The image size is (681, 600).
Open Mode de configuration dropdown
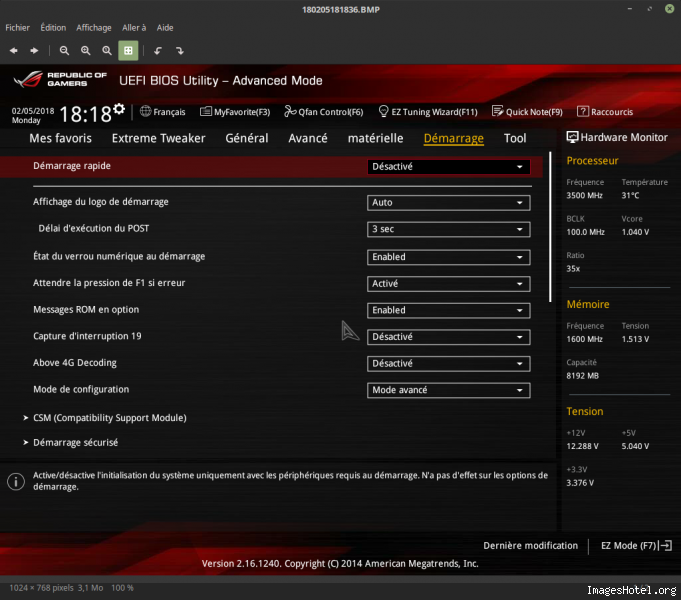click(448, 390)
